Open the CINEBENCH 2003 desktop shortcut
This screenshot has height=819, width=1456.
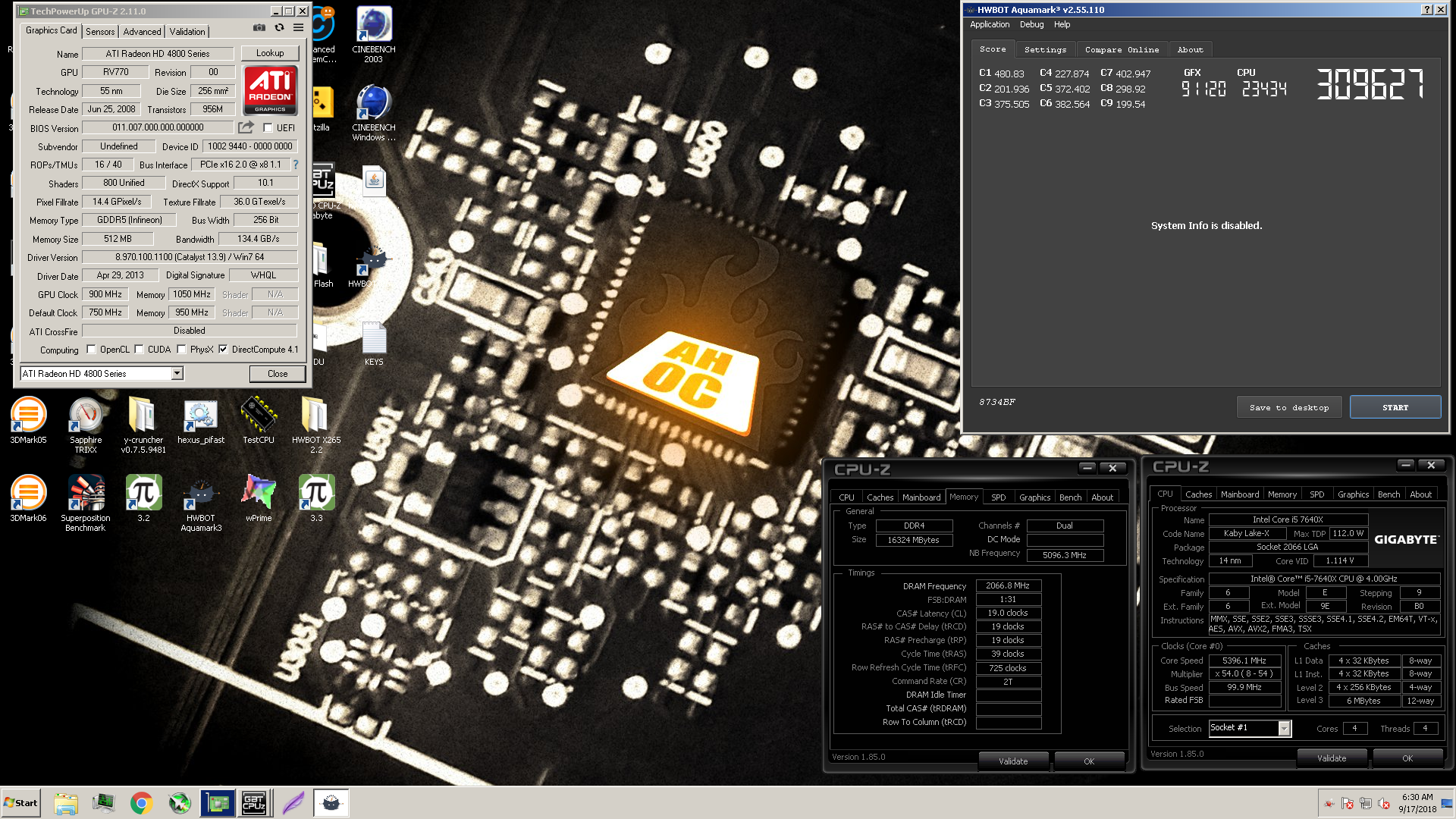(374, 36)
